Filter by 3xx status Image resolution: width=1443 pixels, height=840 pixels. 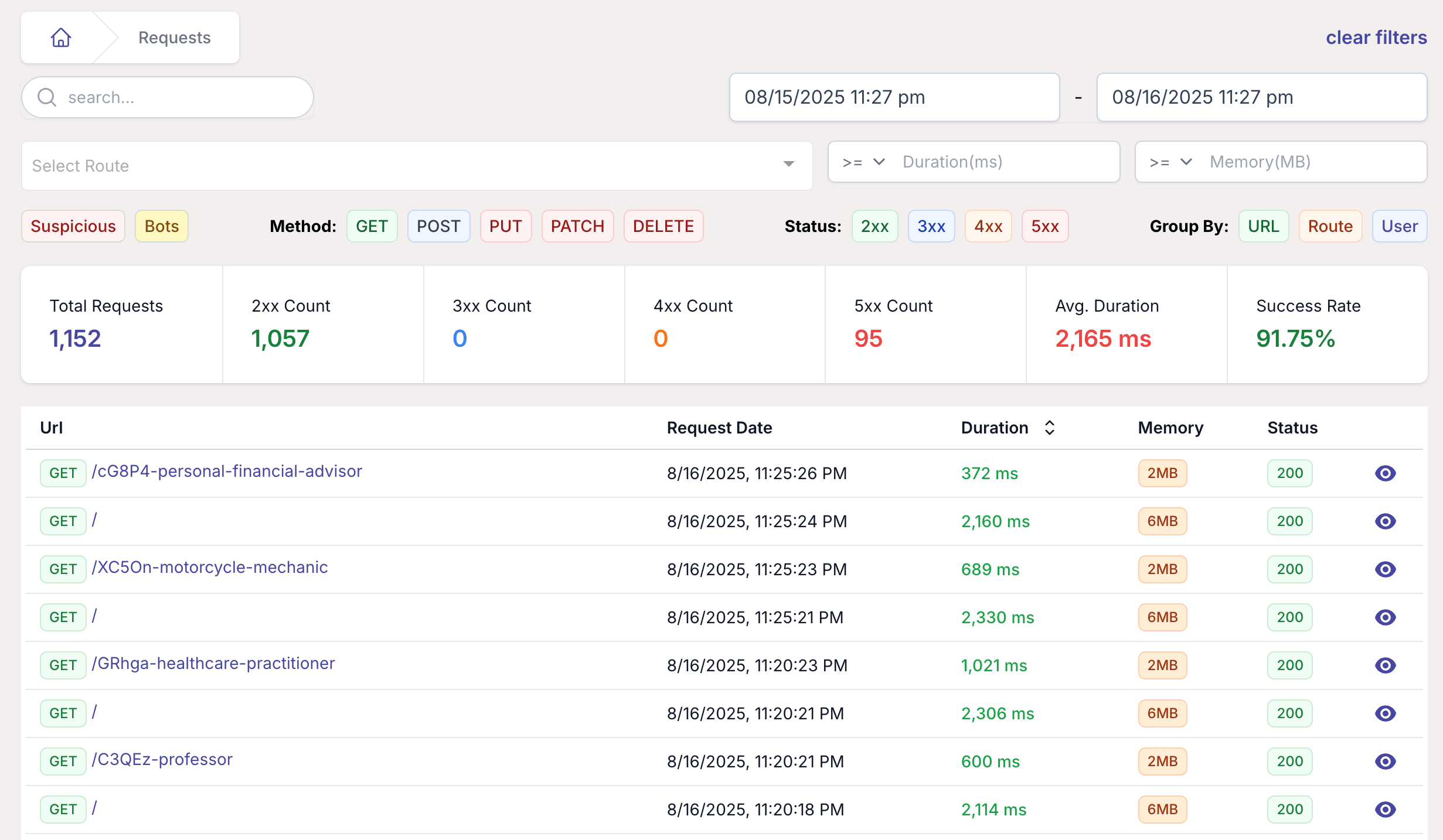pyautogui.click(x=931, y=226)
